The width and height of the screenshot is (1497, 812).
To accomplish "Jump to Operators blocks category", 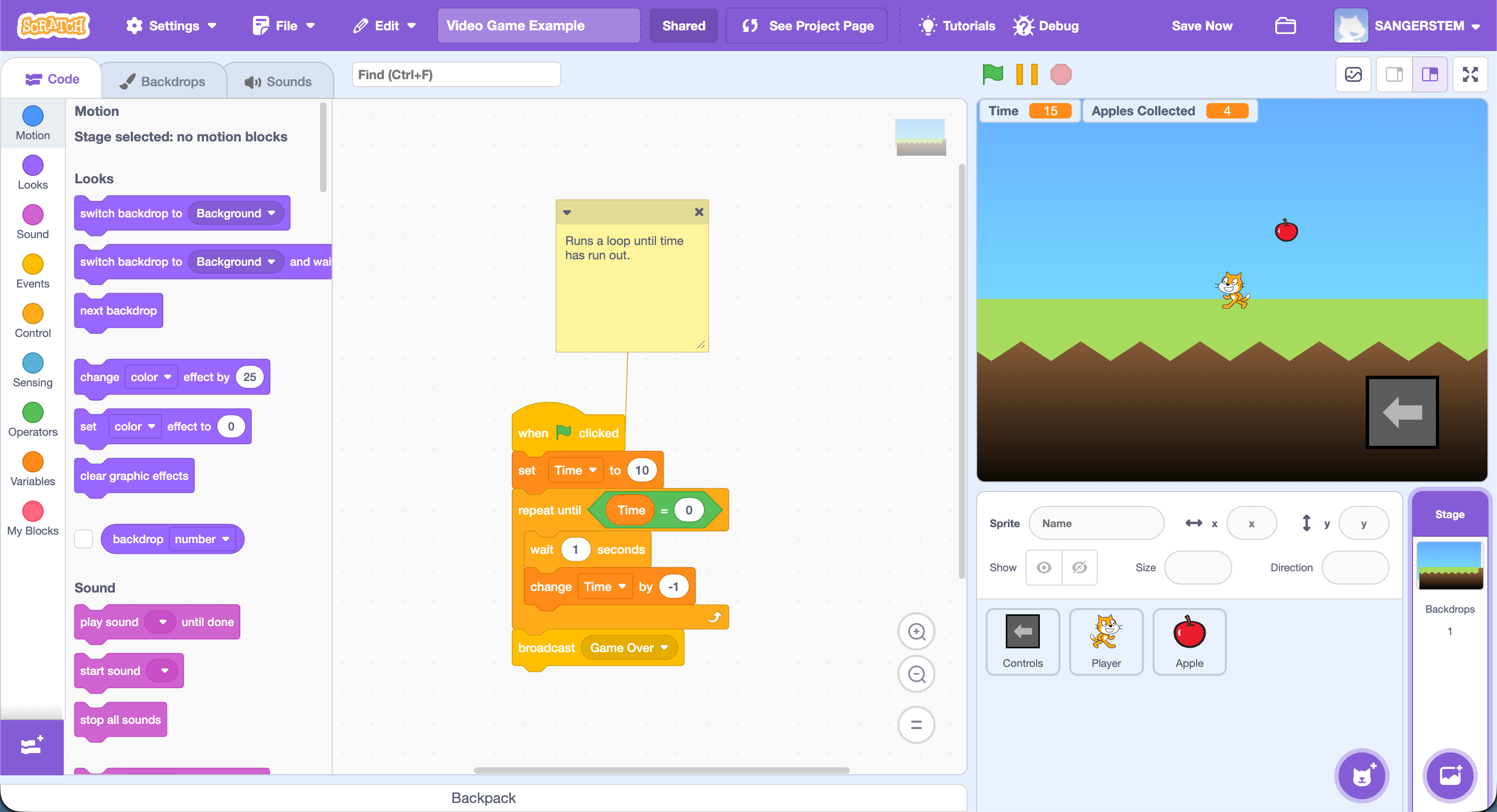I will click(32, 420).
